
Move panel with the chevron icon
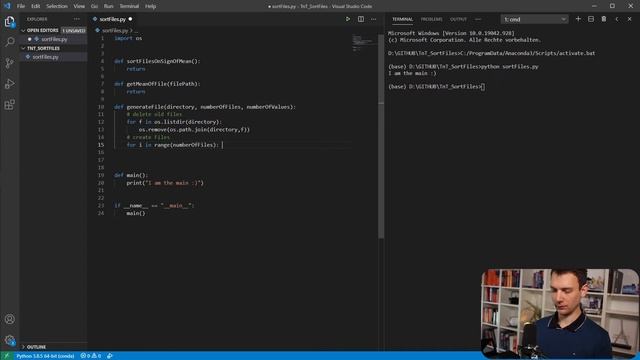(617, 19)
